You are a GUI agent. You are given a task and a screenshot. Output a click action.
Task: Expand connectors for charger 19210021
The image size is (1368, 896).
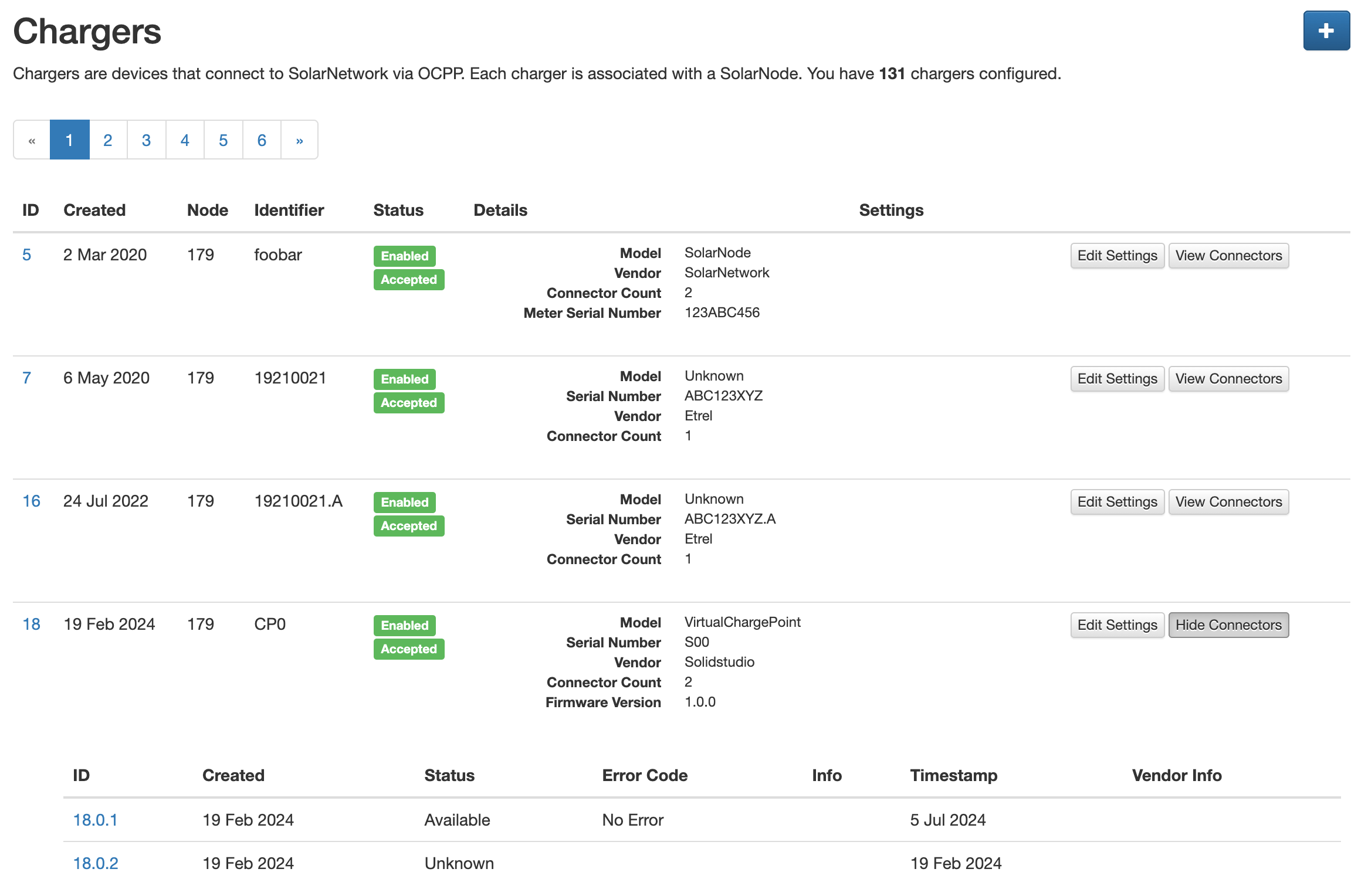(x=1228, y=379)
